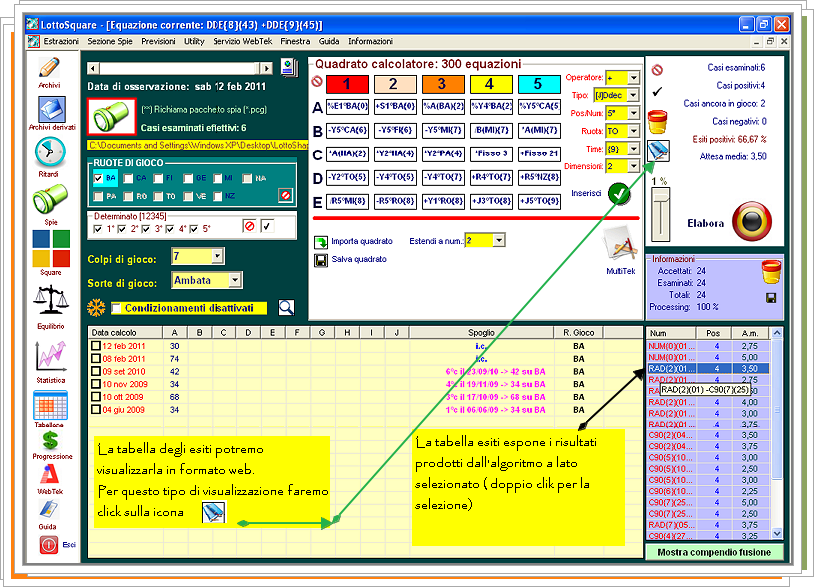Click the right arrow of the date scrollbar
Screen dimensions: 814x587
[266, 68]
